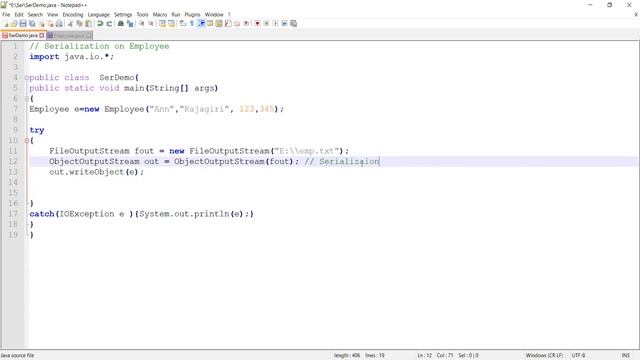The image size is (640, 360).
Task: Open the Search menu
Action: tap(35, 14)
